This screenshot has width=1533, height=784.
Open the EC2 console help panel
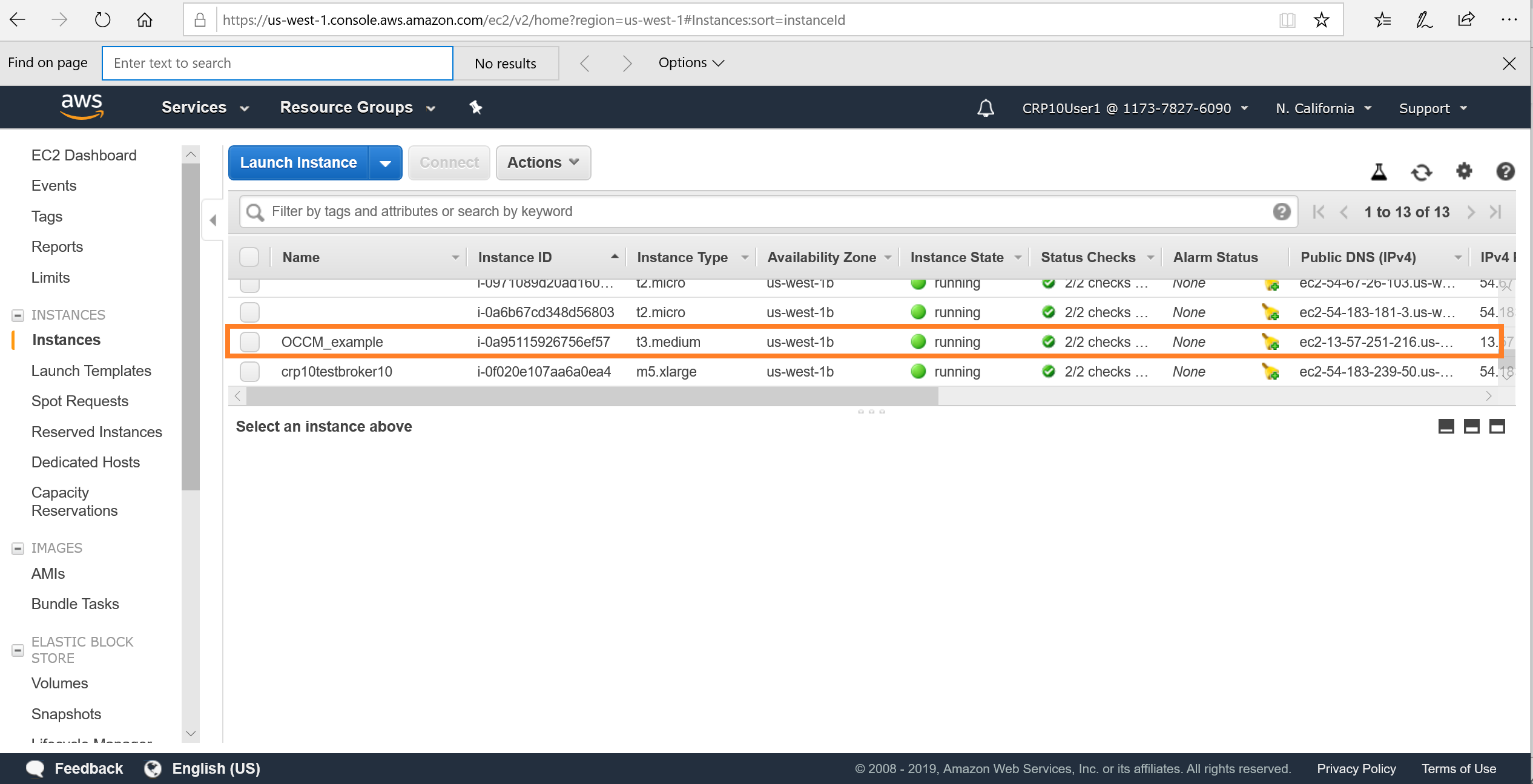[1505, 172]
